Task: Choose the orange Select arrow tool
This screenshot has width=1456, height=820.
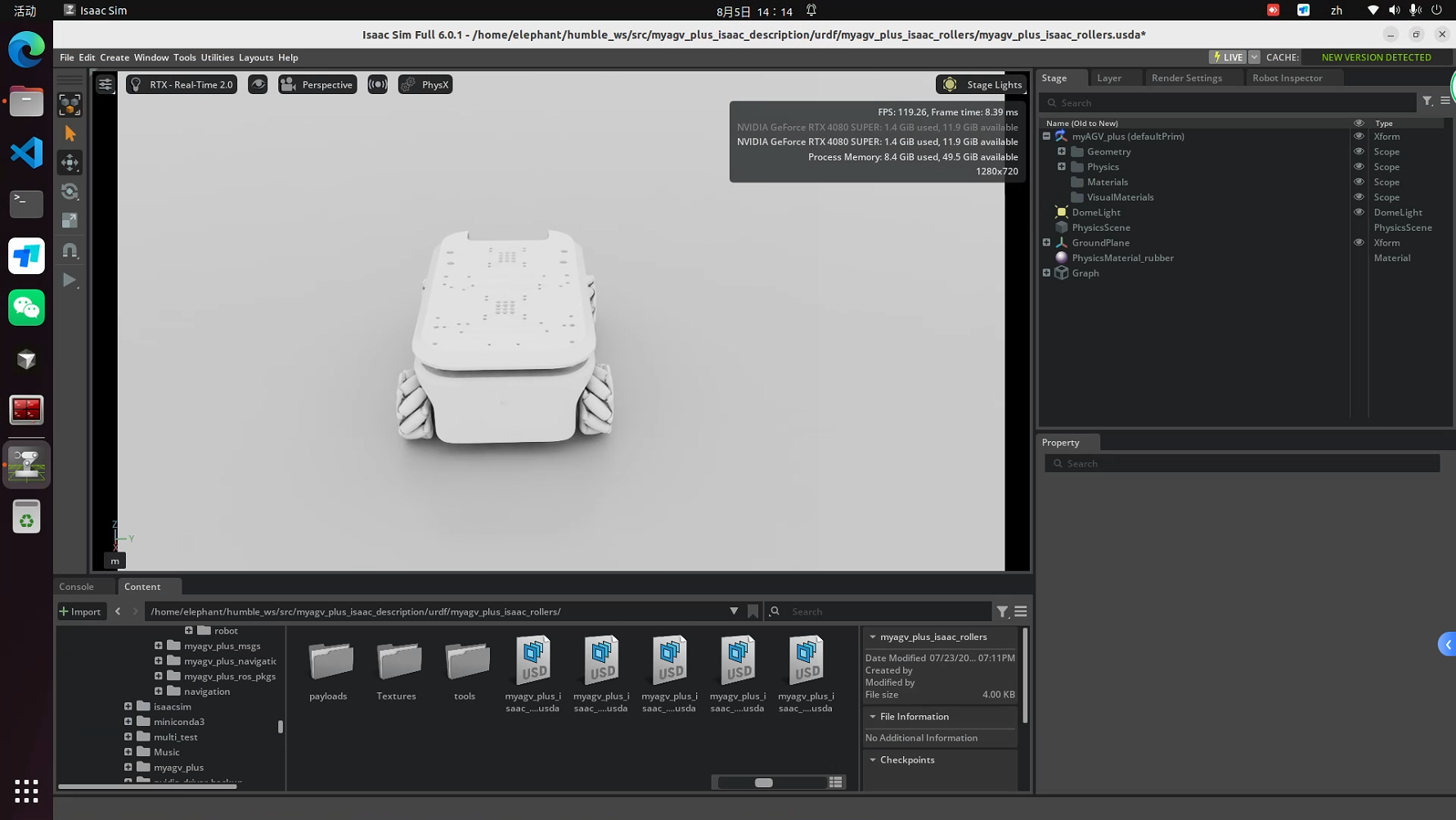Action: 70,133
